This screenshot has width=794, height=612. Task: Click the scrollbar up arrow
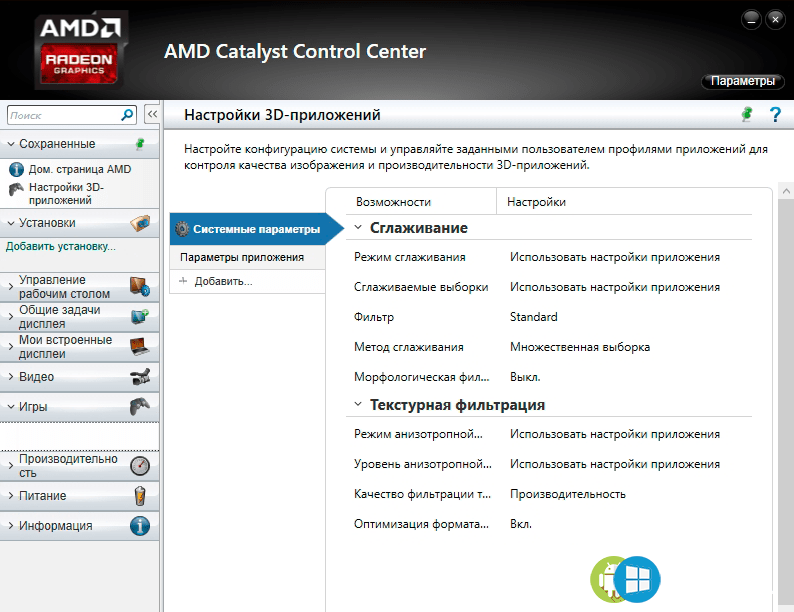point(786,191)
